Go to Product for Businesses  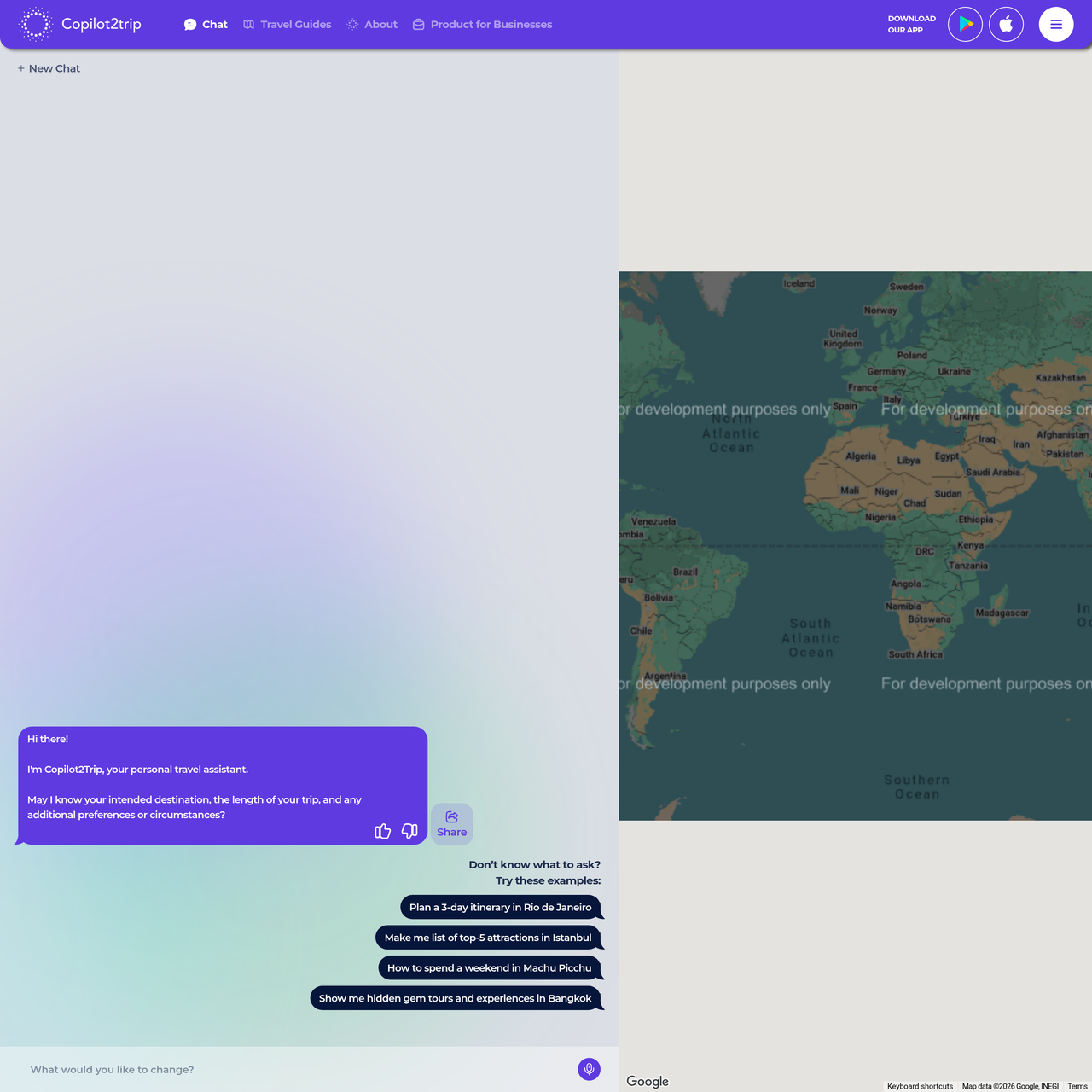point(483,25)
